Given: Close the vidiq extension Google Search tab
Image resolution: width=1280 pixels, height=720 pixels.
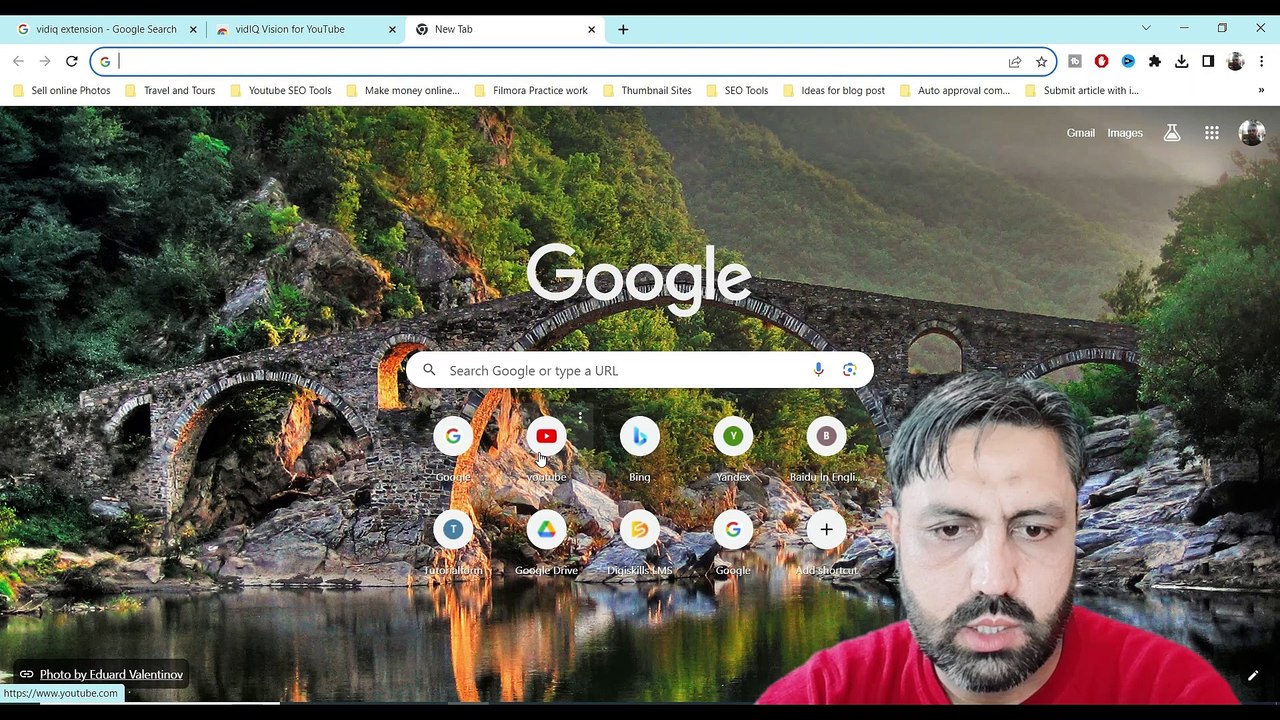Looking at the screenshot, I should tap(193, 29).
